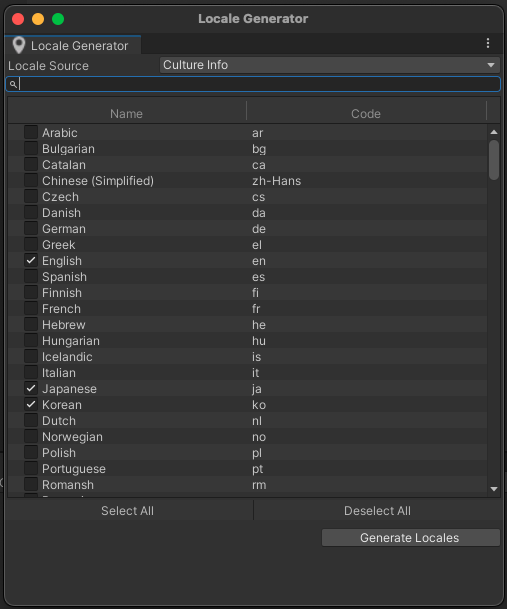Select the 'Portuguese' name text
The height and width of the screenshot is (609, 507).
tap(74, 469)
